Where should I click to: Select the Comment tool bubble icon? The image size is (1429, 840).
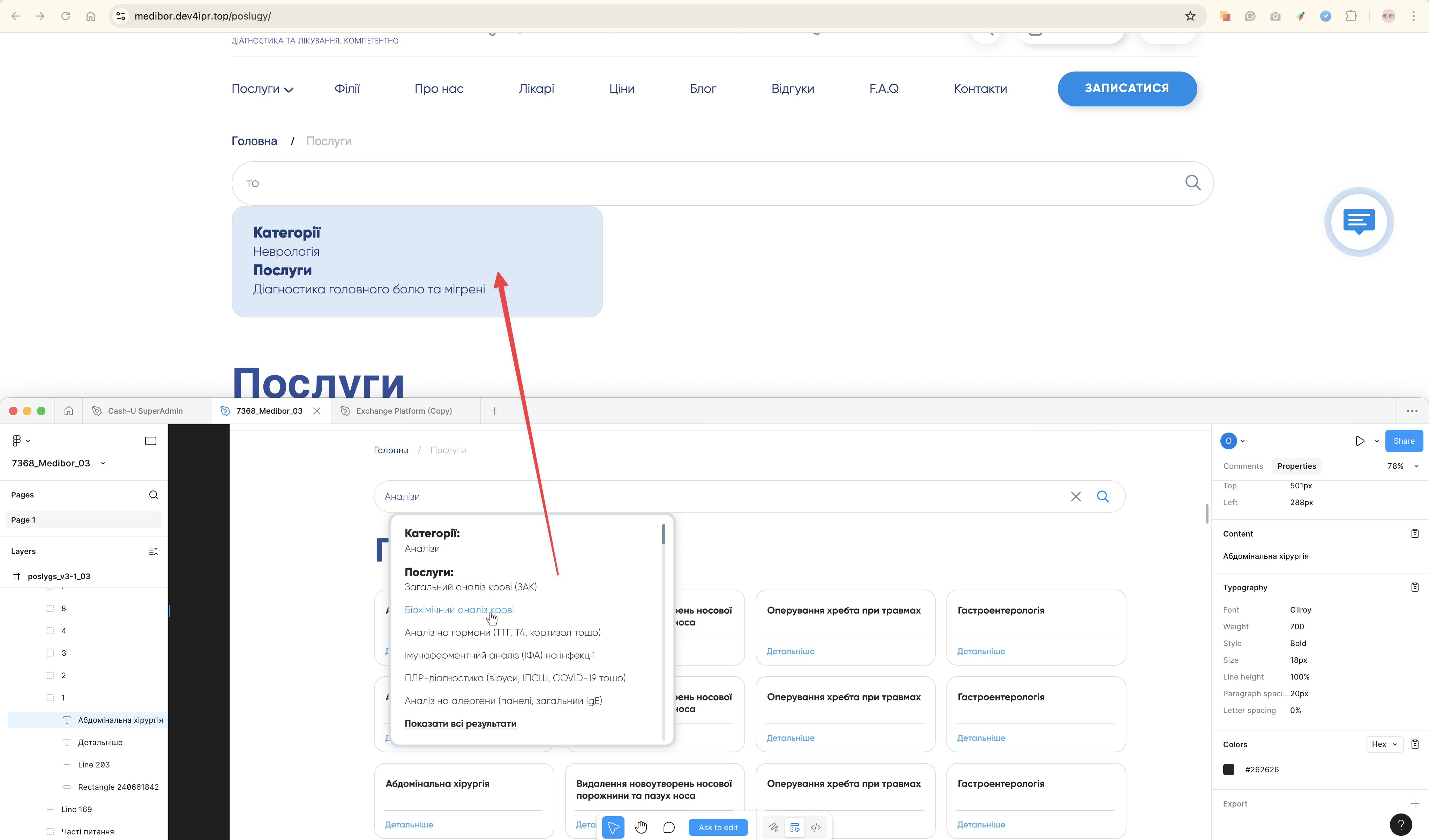coord(668,827)
